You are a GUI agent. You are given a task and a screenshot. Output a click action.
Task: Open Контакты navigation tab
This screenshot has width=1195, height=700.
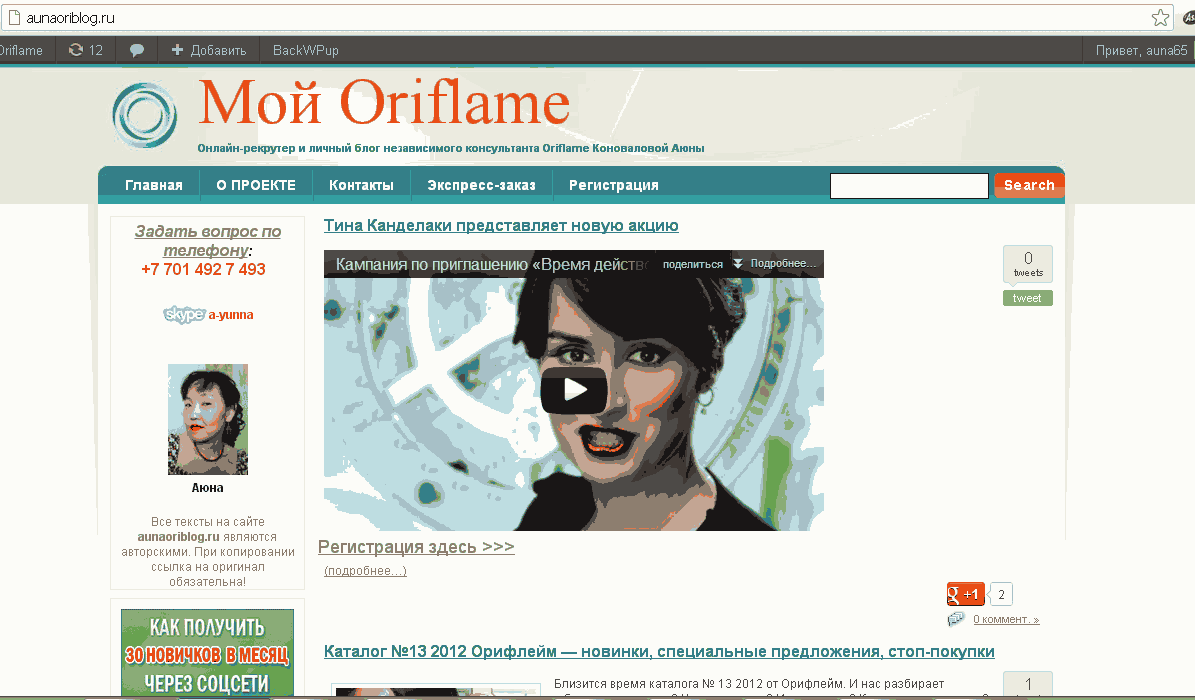[x=361, y=185]
